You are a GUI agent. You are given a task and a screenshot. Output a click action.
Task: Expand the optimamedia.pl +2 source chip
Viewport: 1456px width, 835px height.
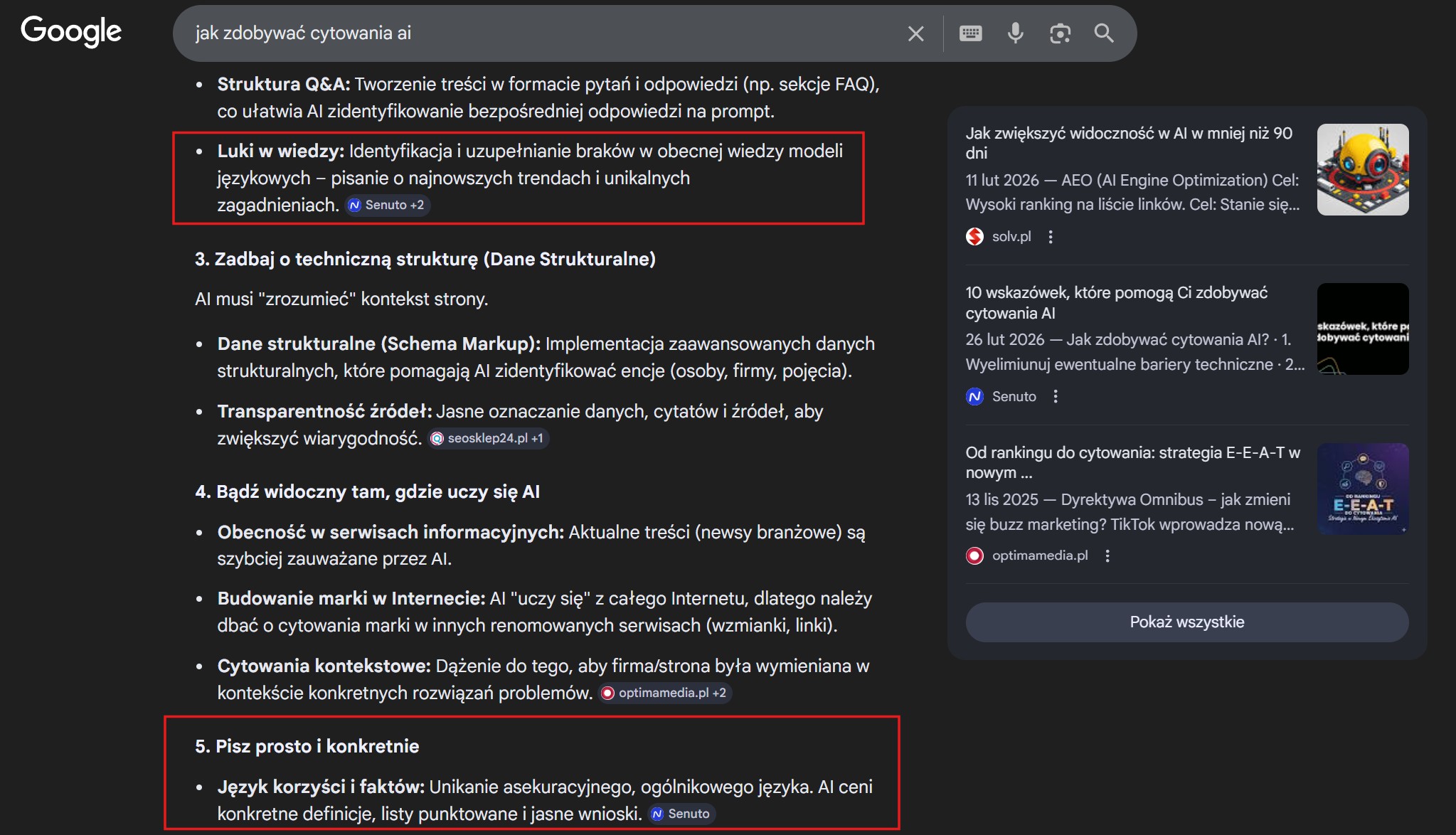(664, 692)
